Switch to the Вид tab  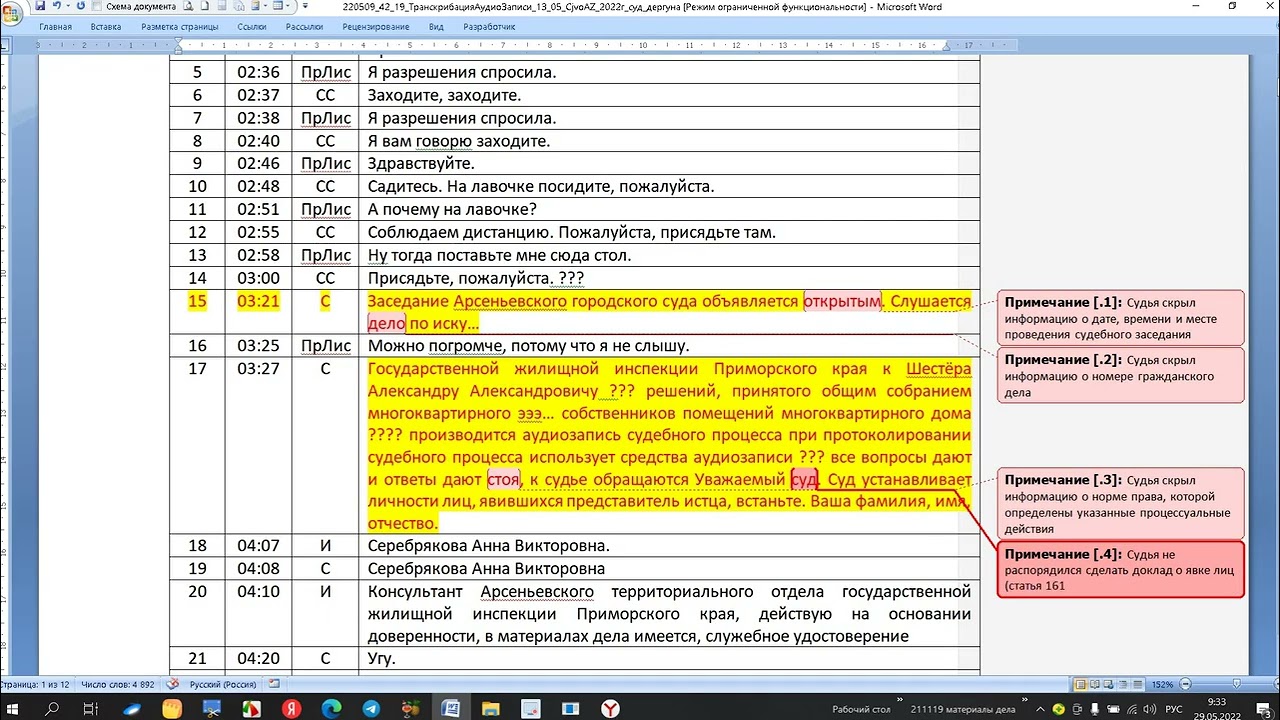(436, 27)
